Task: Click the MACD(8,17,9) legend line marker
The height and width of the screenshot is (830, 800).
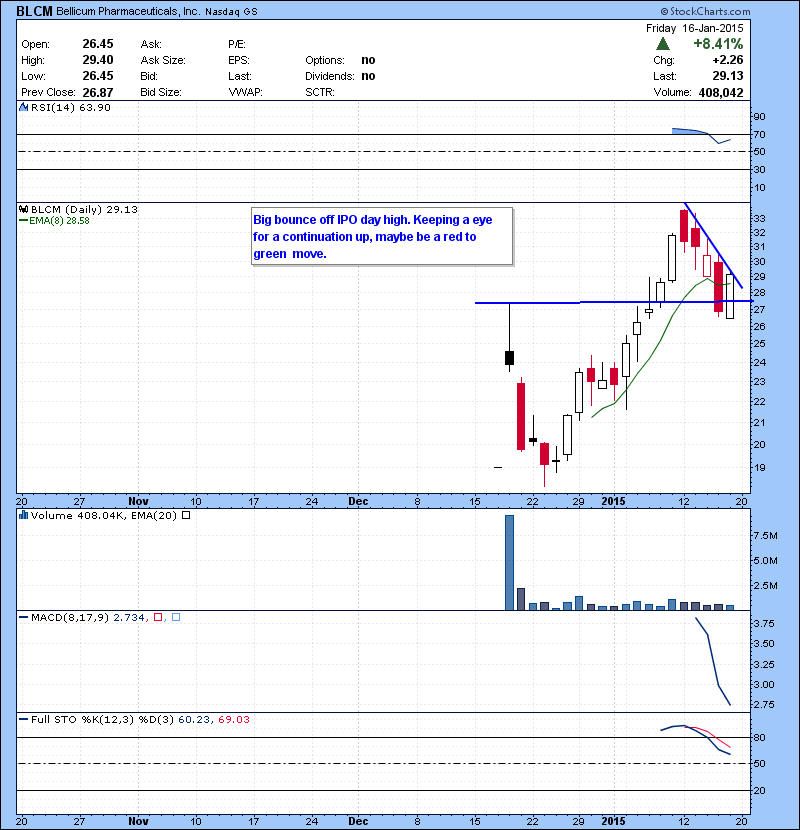Action: 23,617
